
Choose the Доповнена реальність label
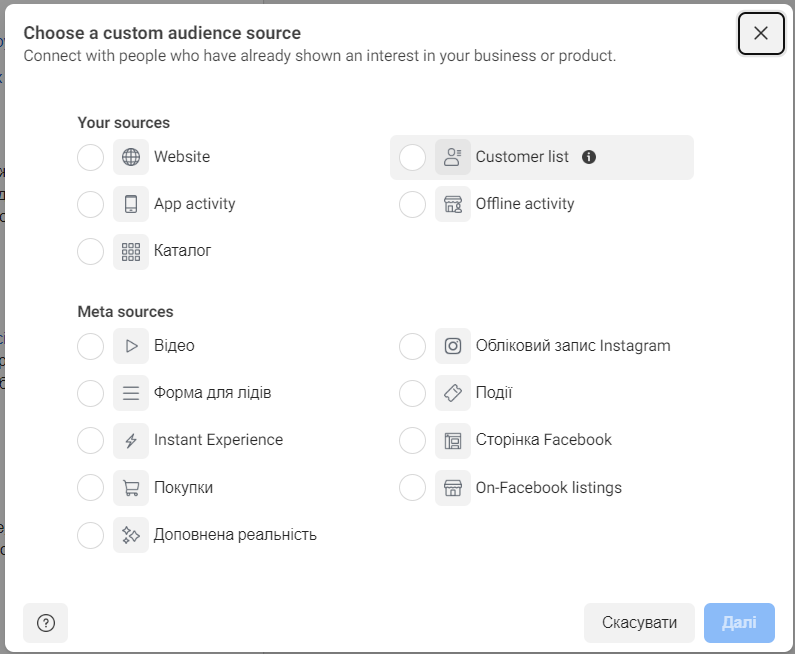tap(235, 535)
